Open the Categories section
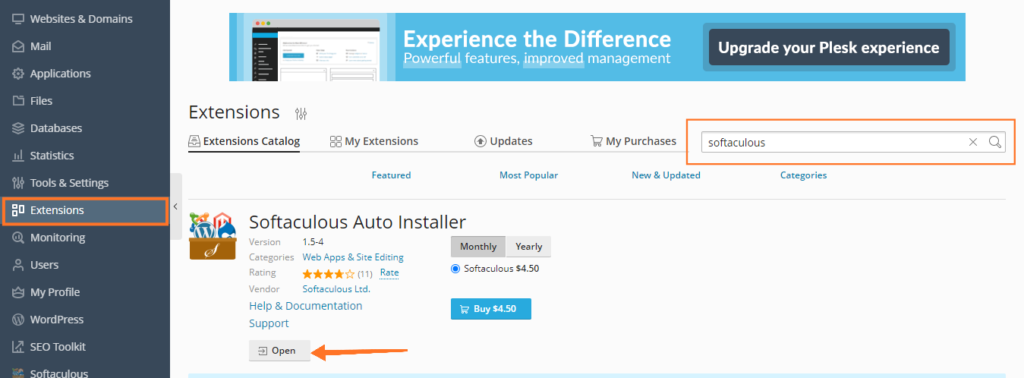The image size is (1024, 378). 803,175
